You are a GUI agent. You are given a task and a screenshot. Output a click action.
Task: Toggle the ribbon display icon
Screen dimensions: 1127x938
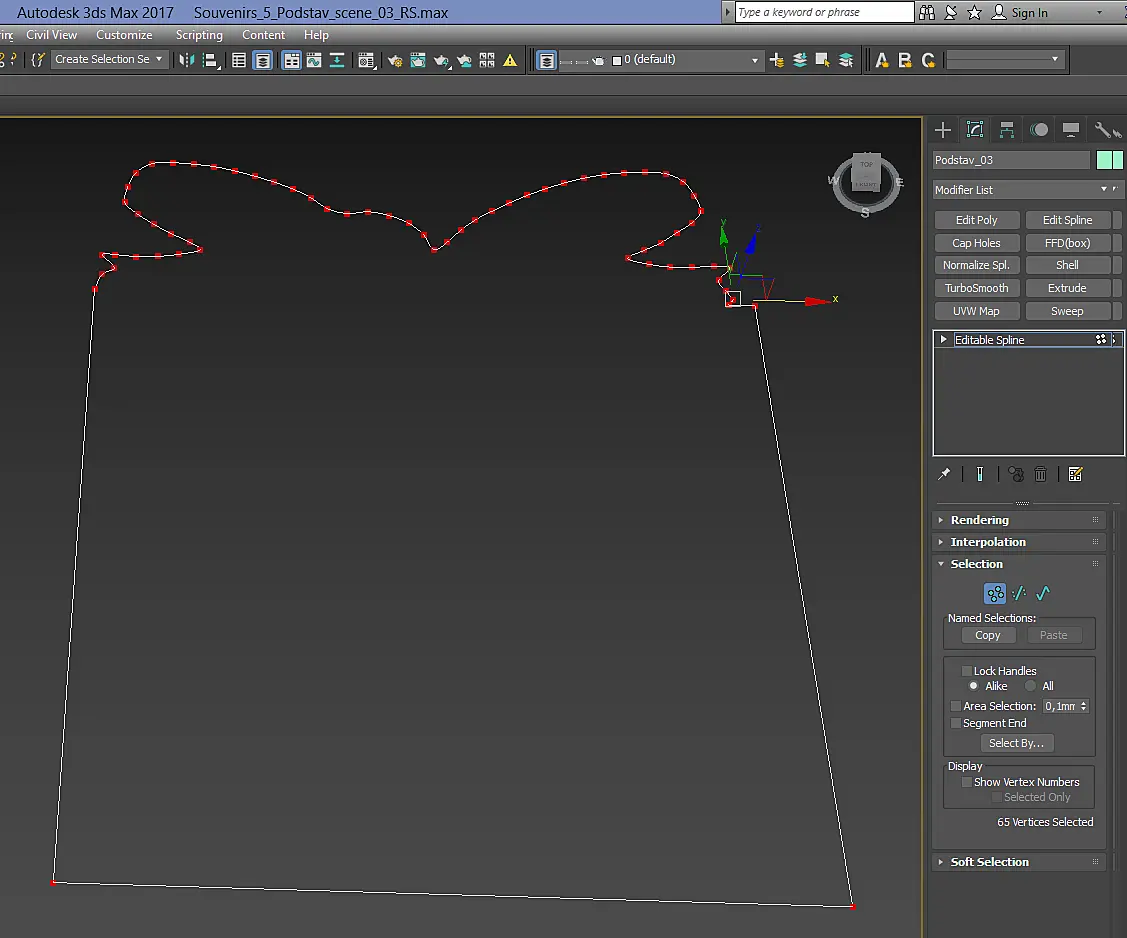(x=291, y=60)
